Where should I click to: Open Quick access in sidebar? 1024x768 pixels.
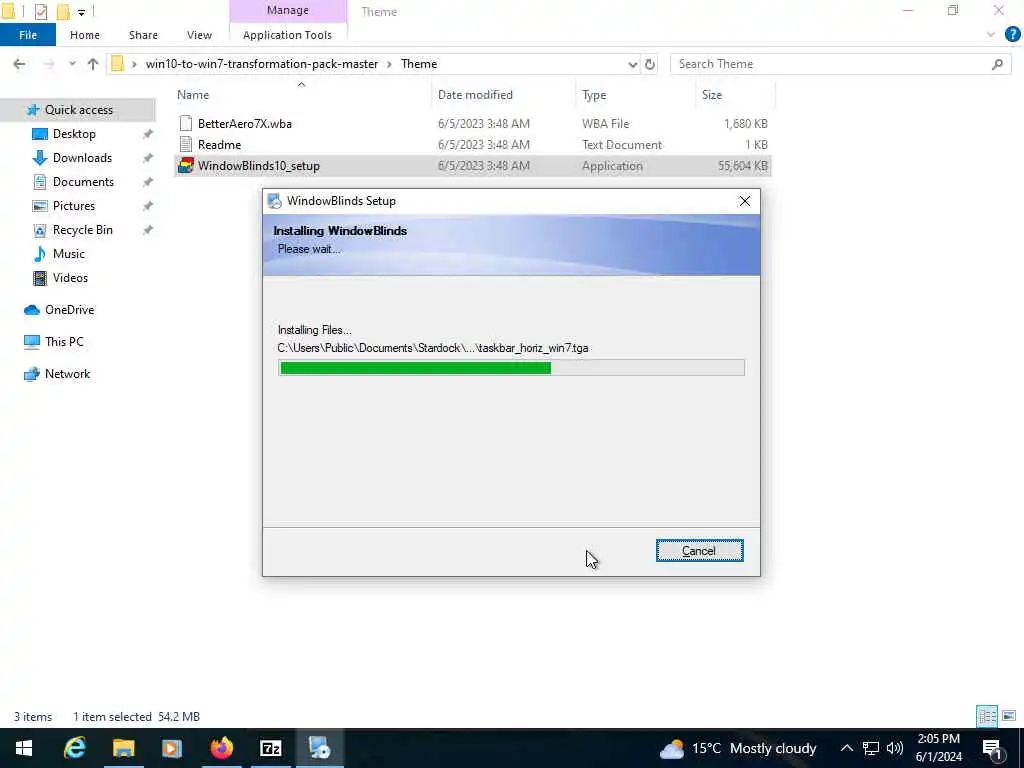[x=78, y=110]
